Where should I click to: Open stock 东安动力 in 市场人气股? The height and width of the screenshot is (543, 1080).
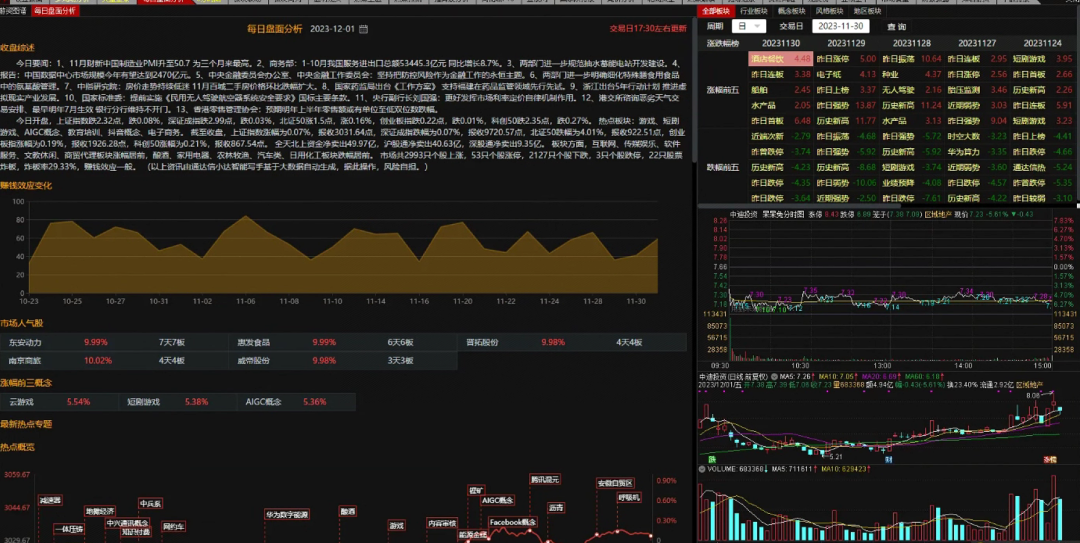pyautogui.click(x=25, y=342)
